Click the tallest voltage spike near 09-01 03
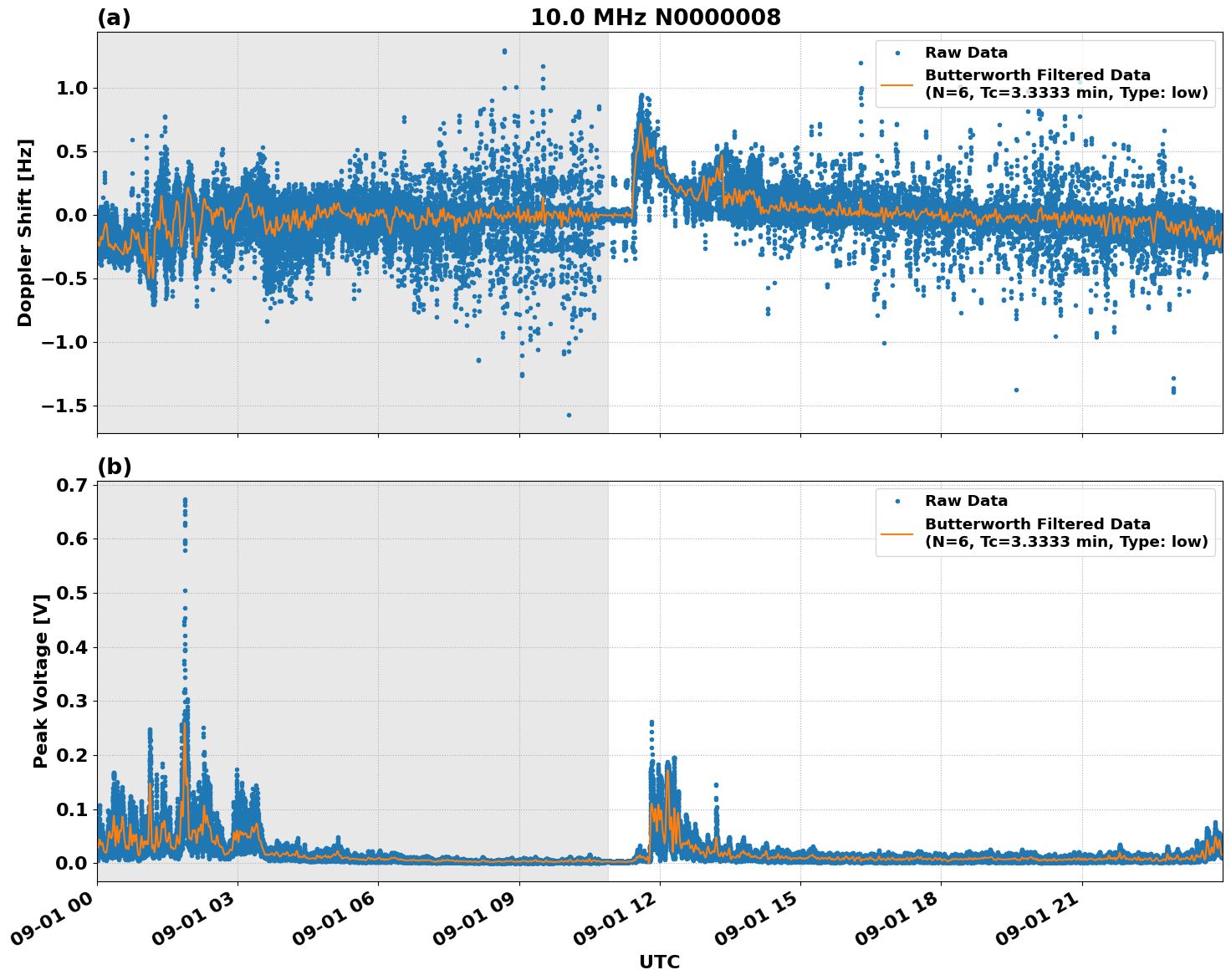 click(x=185, y=498)
